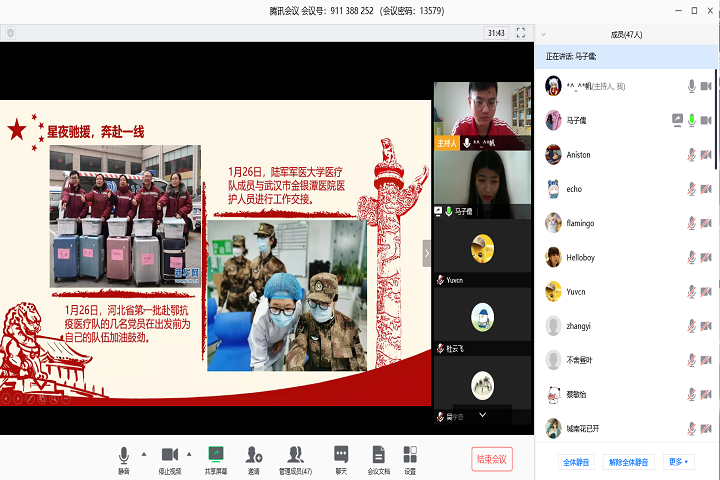Click the red 结束会议 (End Meeting) button
This screenshot has width=720, height=480.
[x=491, y=459]
